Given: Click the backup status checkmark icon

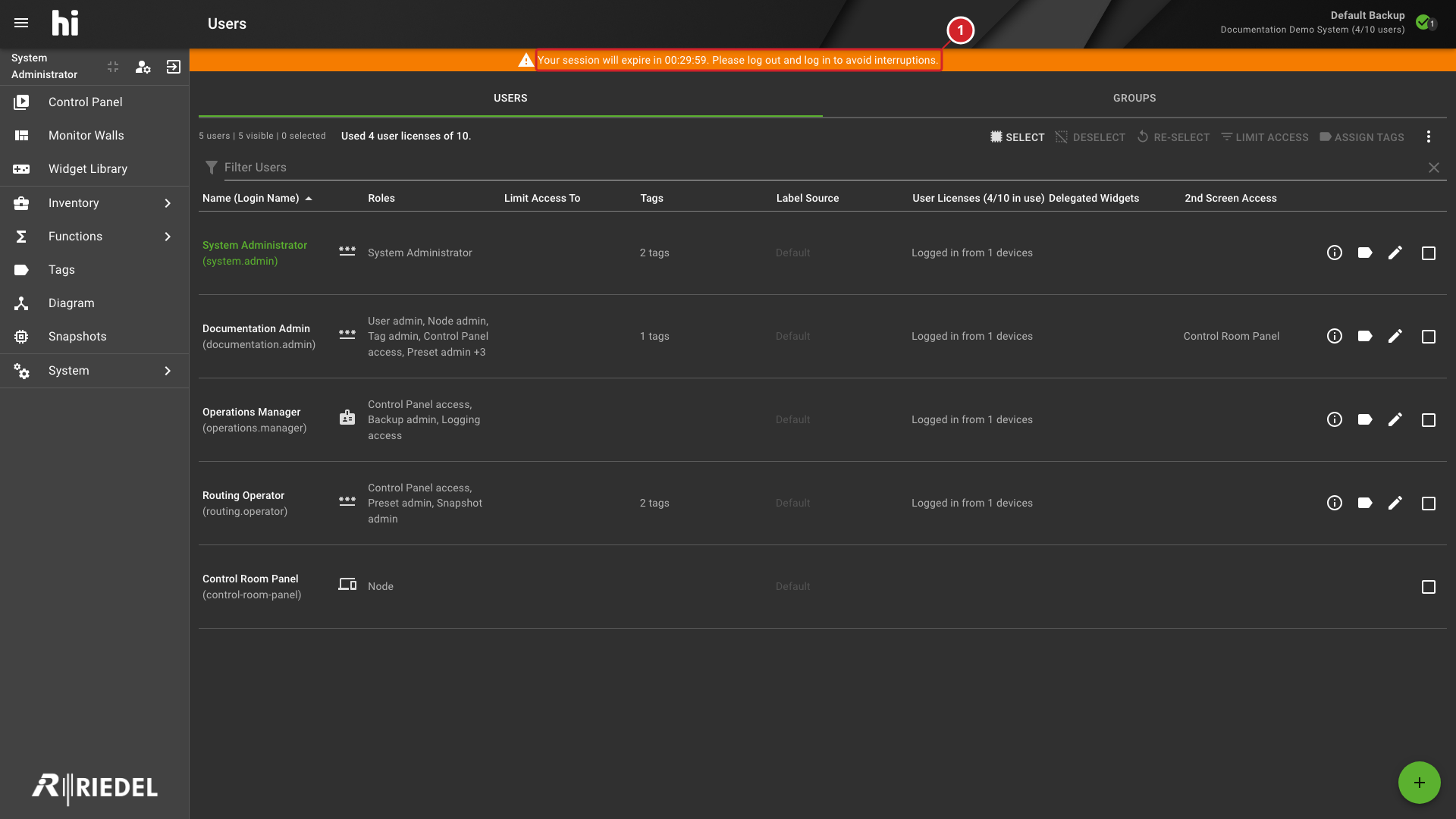Looking at the screenshot, I should 1425,22.
